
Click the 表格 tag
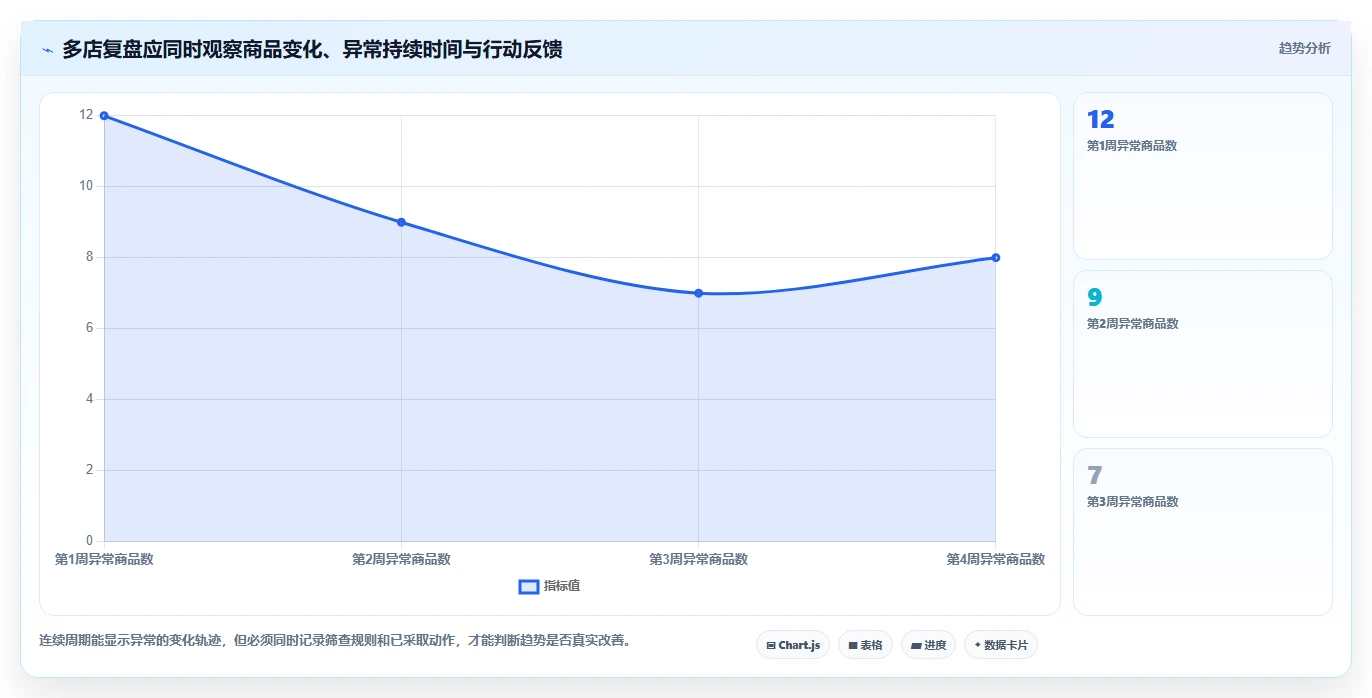865,645
